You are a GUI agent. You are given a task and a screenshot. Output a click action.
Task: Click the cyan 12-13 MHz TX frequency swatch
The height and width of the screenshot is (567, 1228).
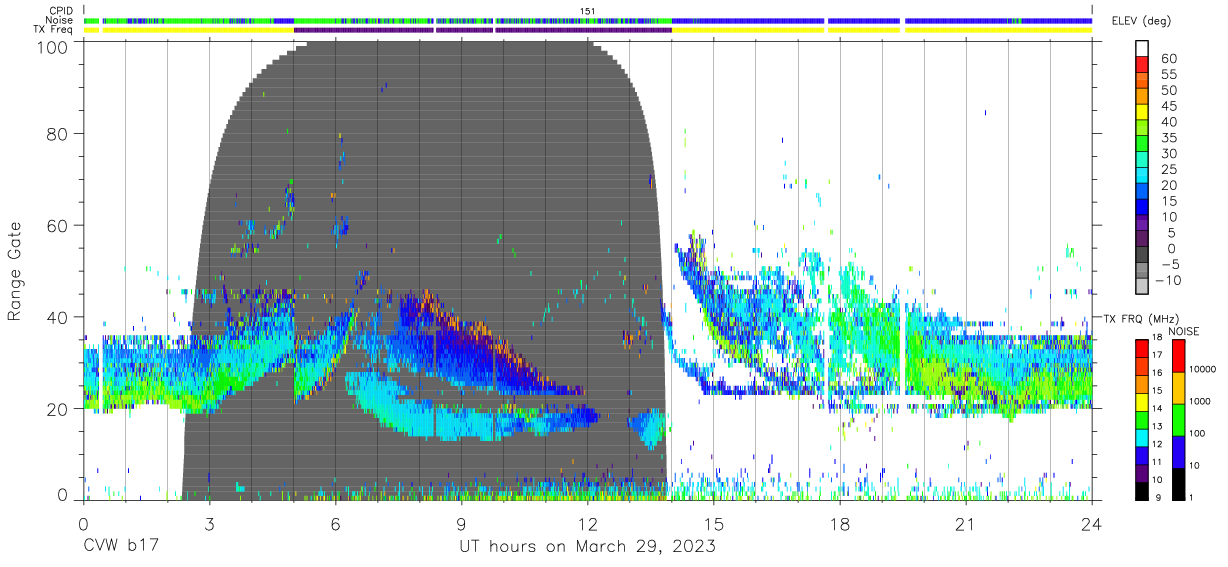(1142, 437)
